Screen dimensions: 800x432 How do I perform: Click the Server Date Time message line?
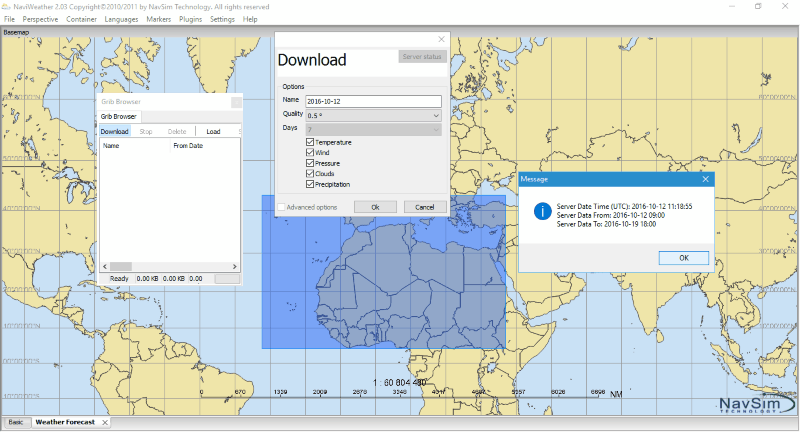624,207
